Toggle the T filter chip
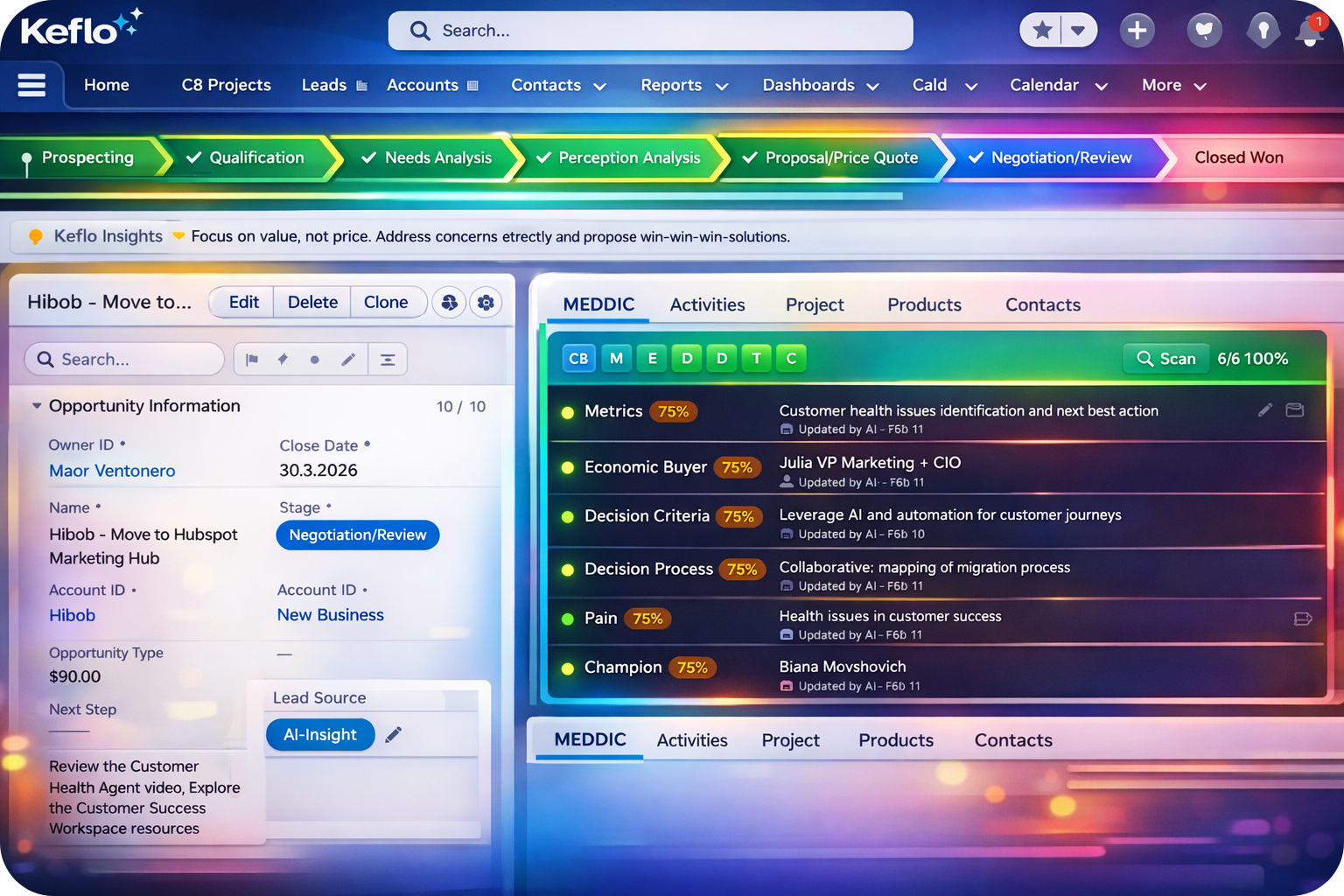Screen dimensions: 1344x896 tap(757, 359)
